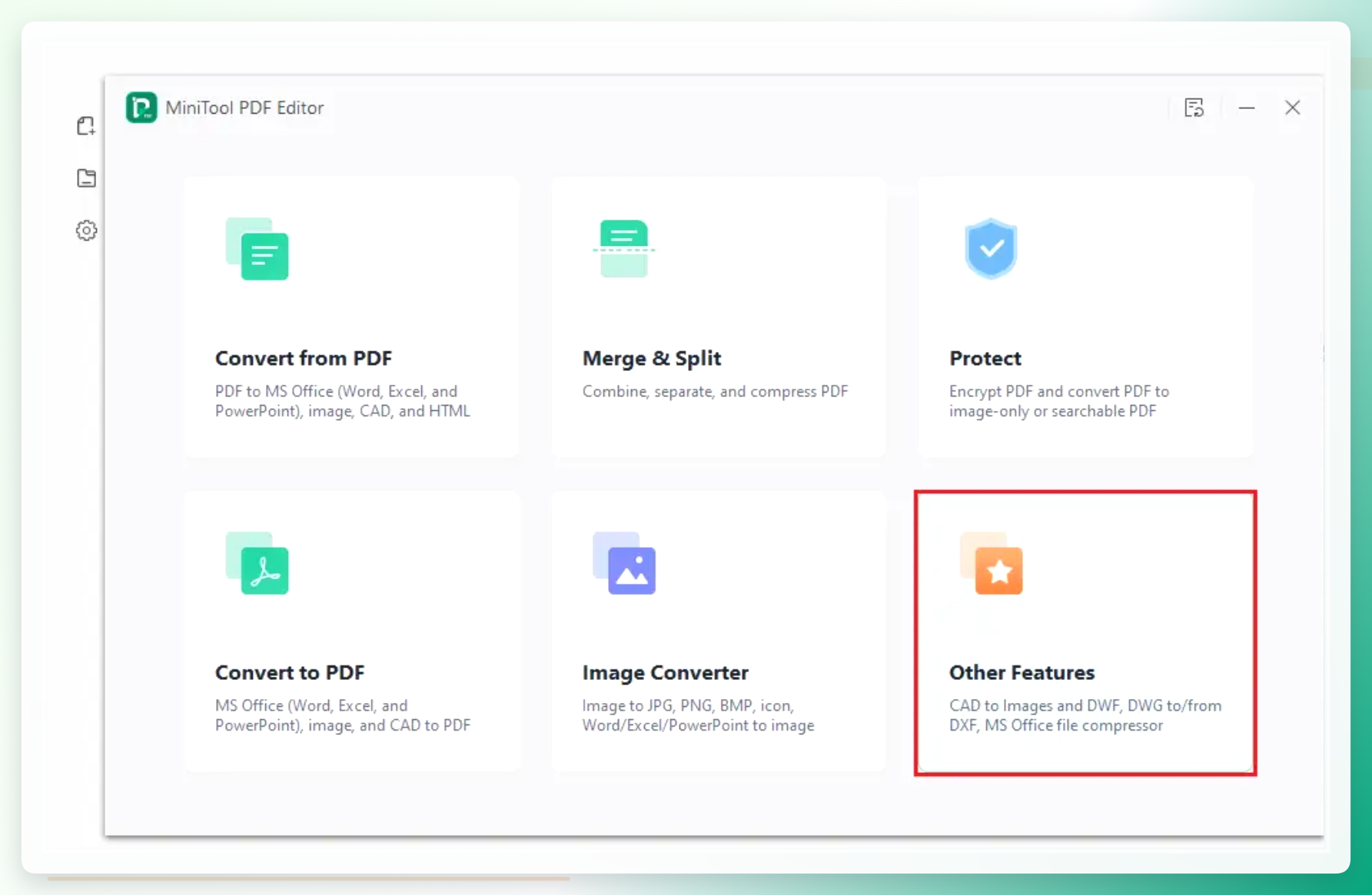Click the Protect shield icon

(x=991, y=248)
